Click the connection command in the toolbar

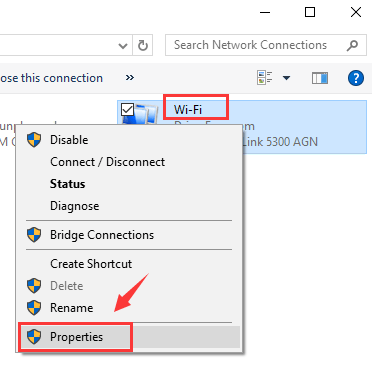[51, 78]
